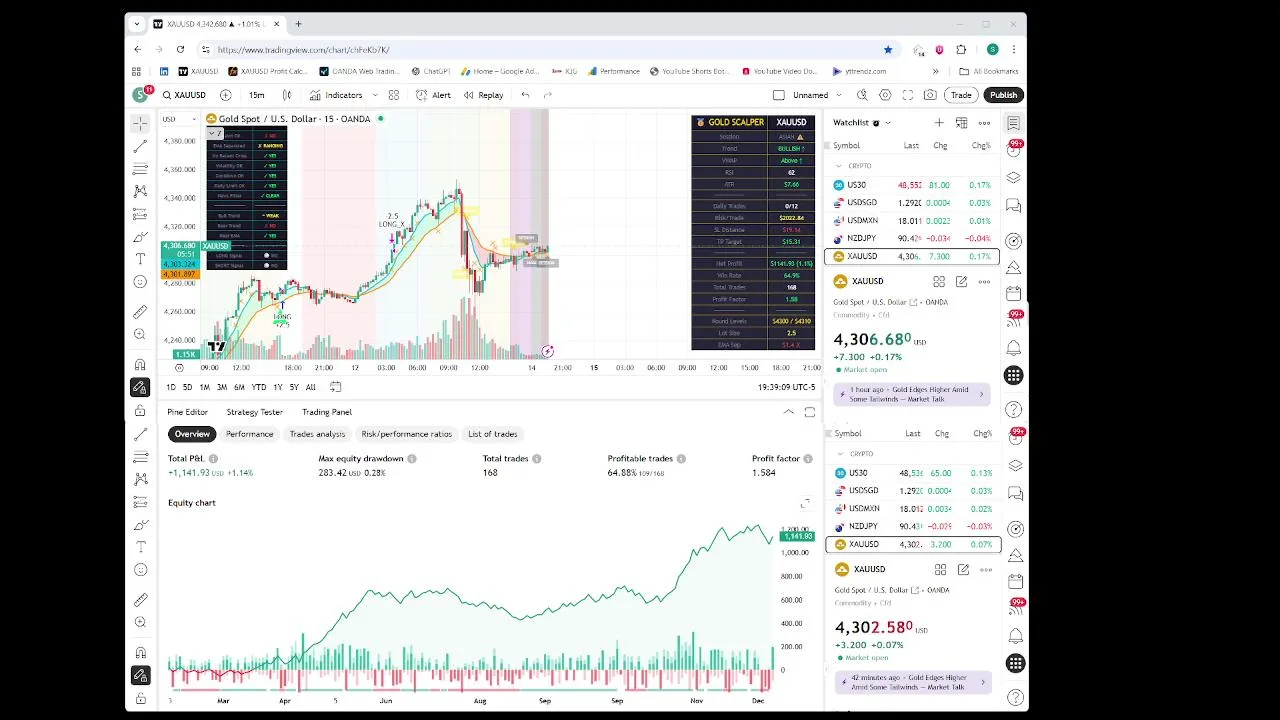Image resolution: width=1280 pixels, height=720 pixels.
Task: Open the quick search magnifier icon
Action: pyautogui.click(x=862, y=95)
